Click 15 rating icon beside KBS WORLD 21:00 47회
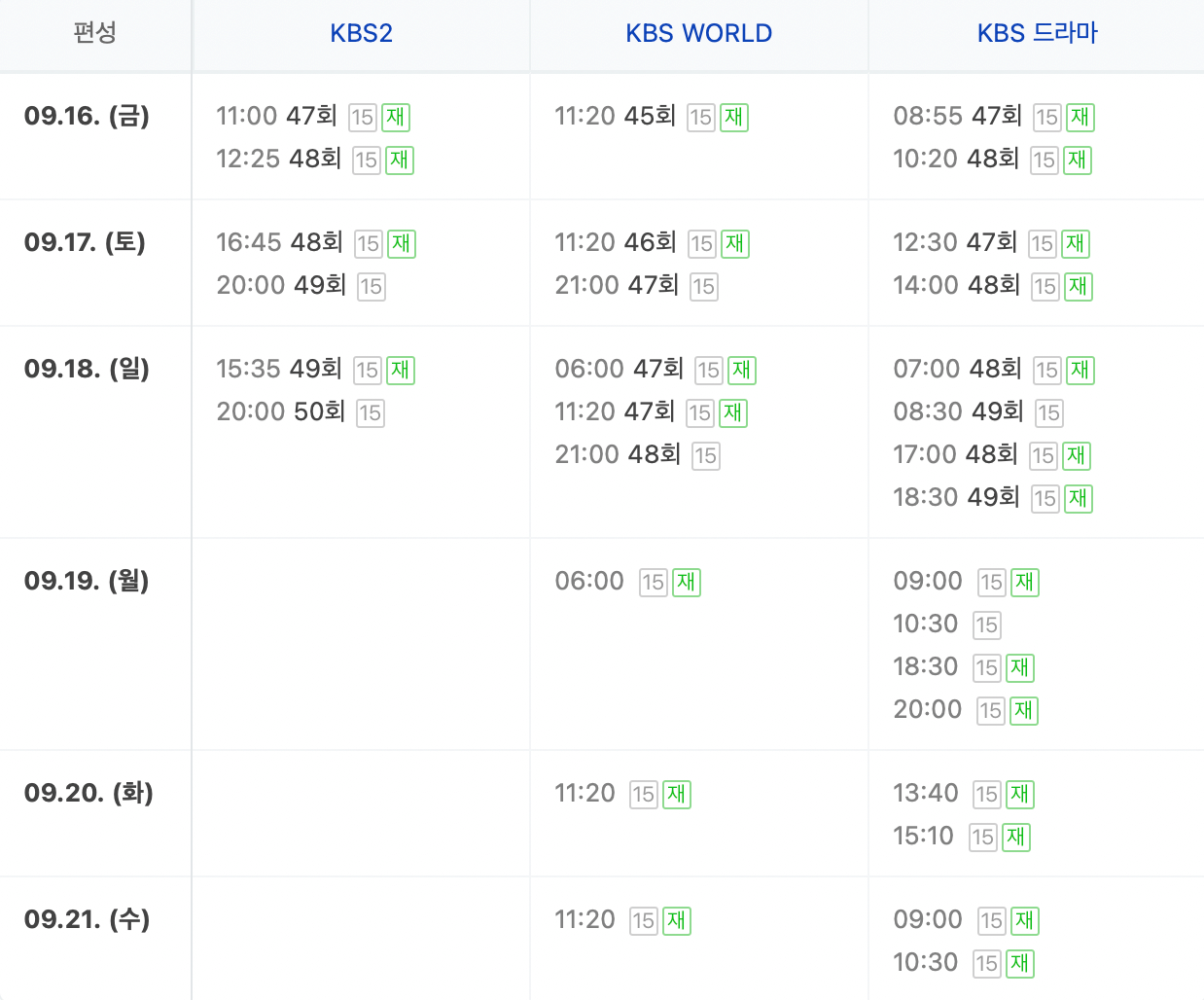This screenshot has height=1000, width=1204. tap(704, 287)
